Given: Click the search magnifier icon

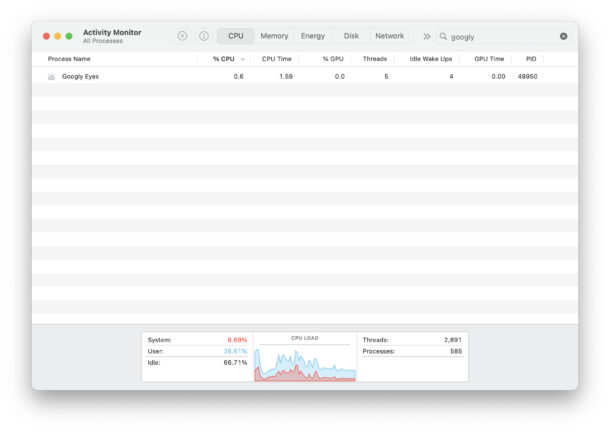Looking at the screenshot, I should click(x=443, y=36).
